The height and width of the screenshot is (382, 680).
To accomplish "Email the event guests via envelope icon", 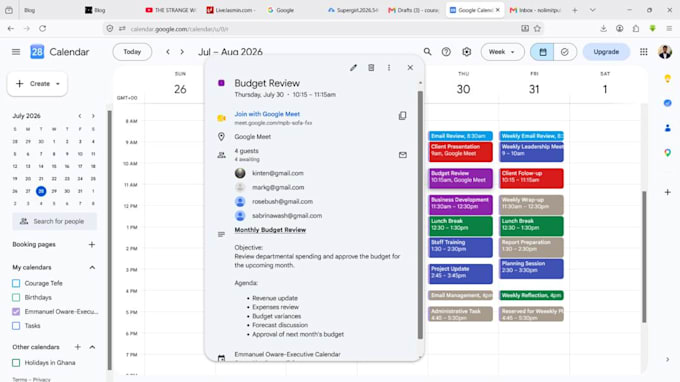I will click(x=403, y=155).
